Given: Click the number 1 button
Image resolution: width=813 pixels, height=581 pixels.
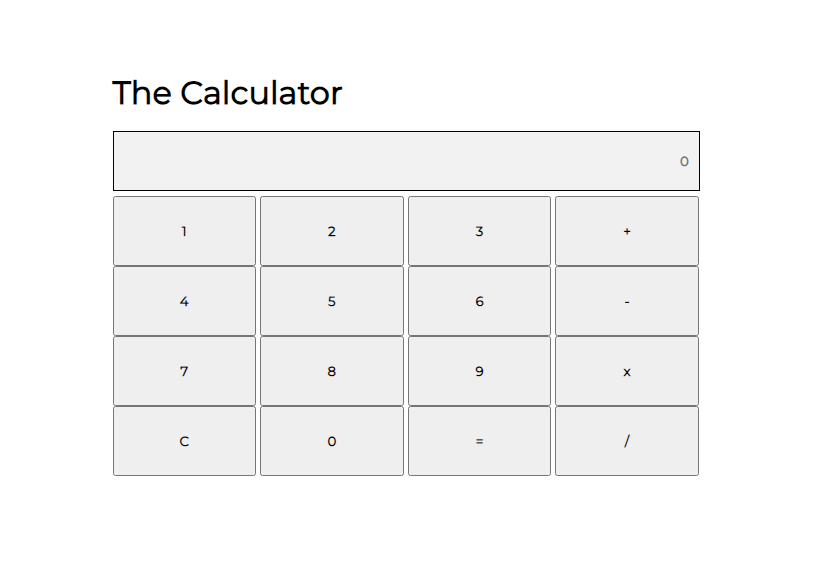Looking at the screenshot, I should (184, 231).
